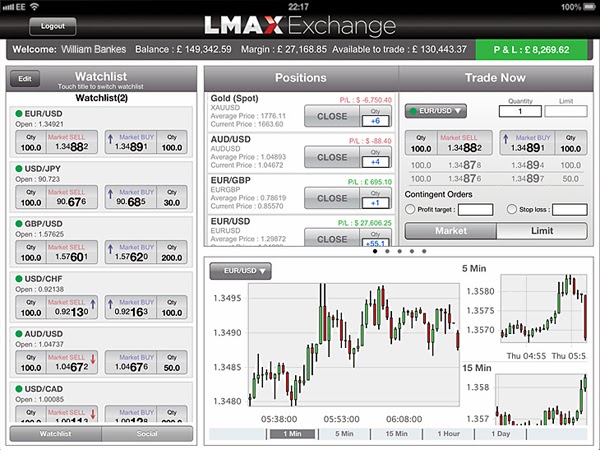Tap the fifth page indicator dot
This screenshot has height=450, width=600.
[424, 251]
